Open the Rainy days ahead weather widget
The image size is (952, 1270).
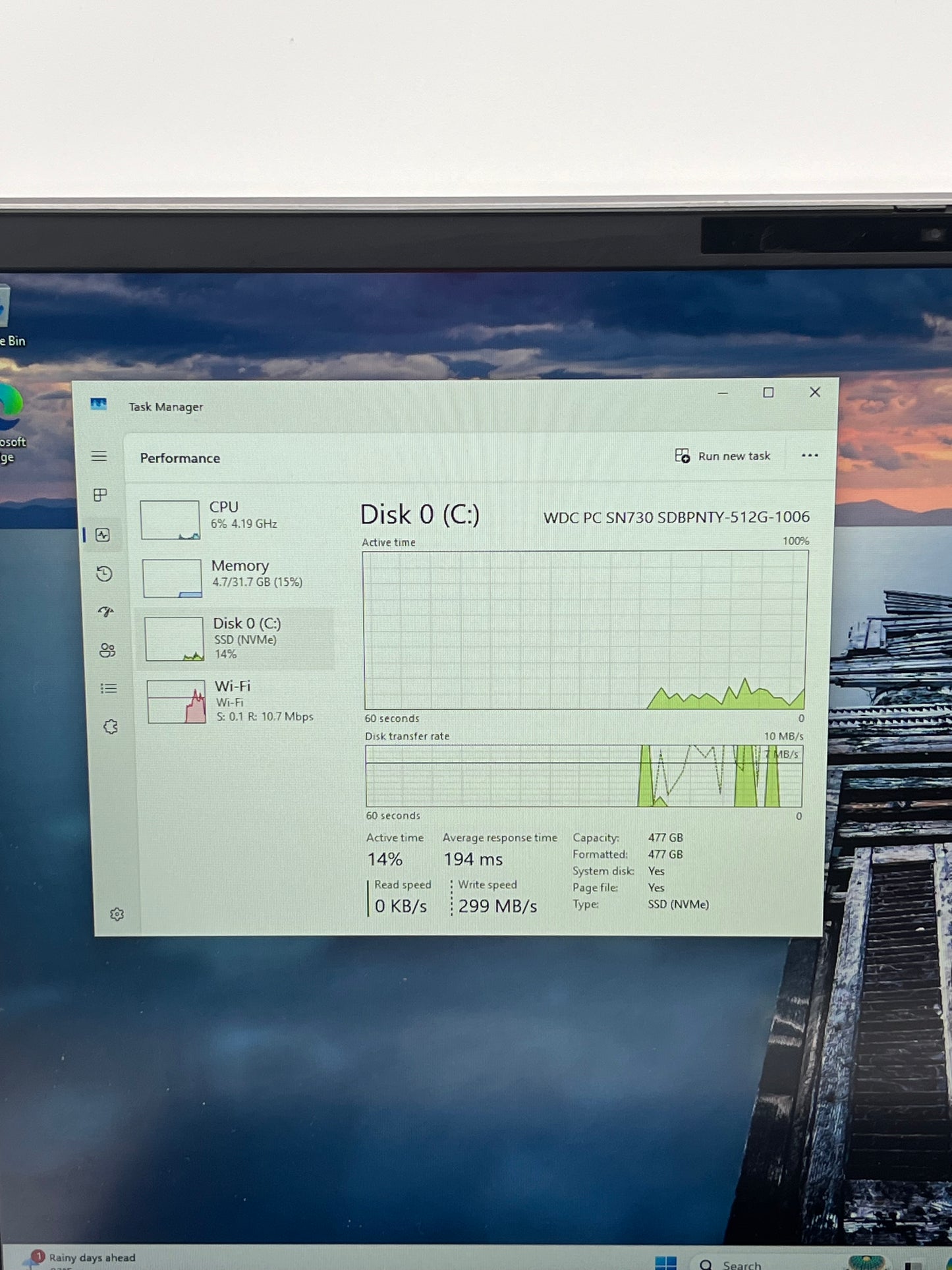pos(80,1259)
